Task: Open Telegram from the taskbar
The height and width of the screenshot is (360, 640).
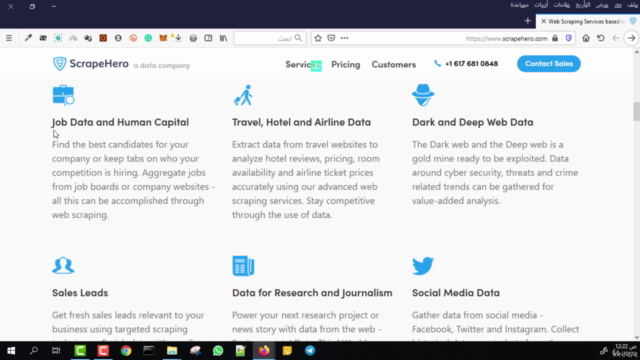Action: coord(310,351)
